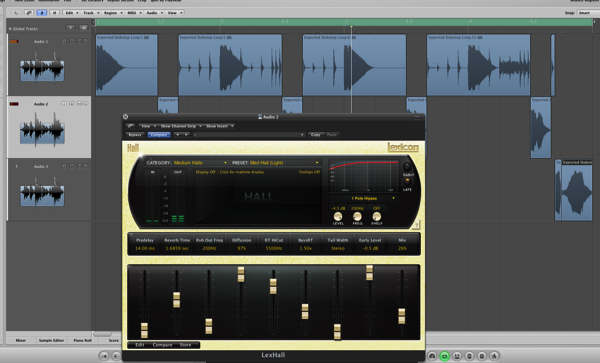
Task: Click the question mark help button
Action: (416, 225)
